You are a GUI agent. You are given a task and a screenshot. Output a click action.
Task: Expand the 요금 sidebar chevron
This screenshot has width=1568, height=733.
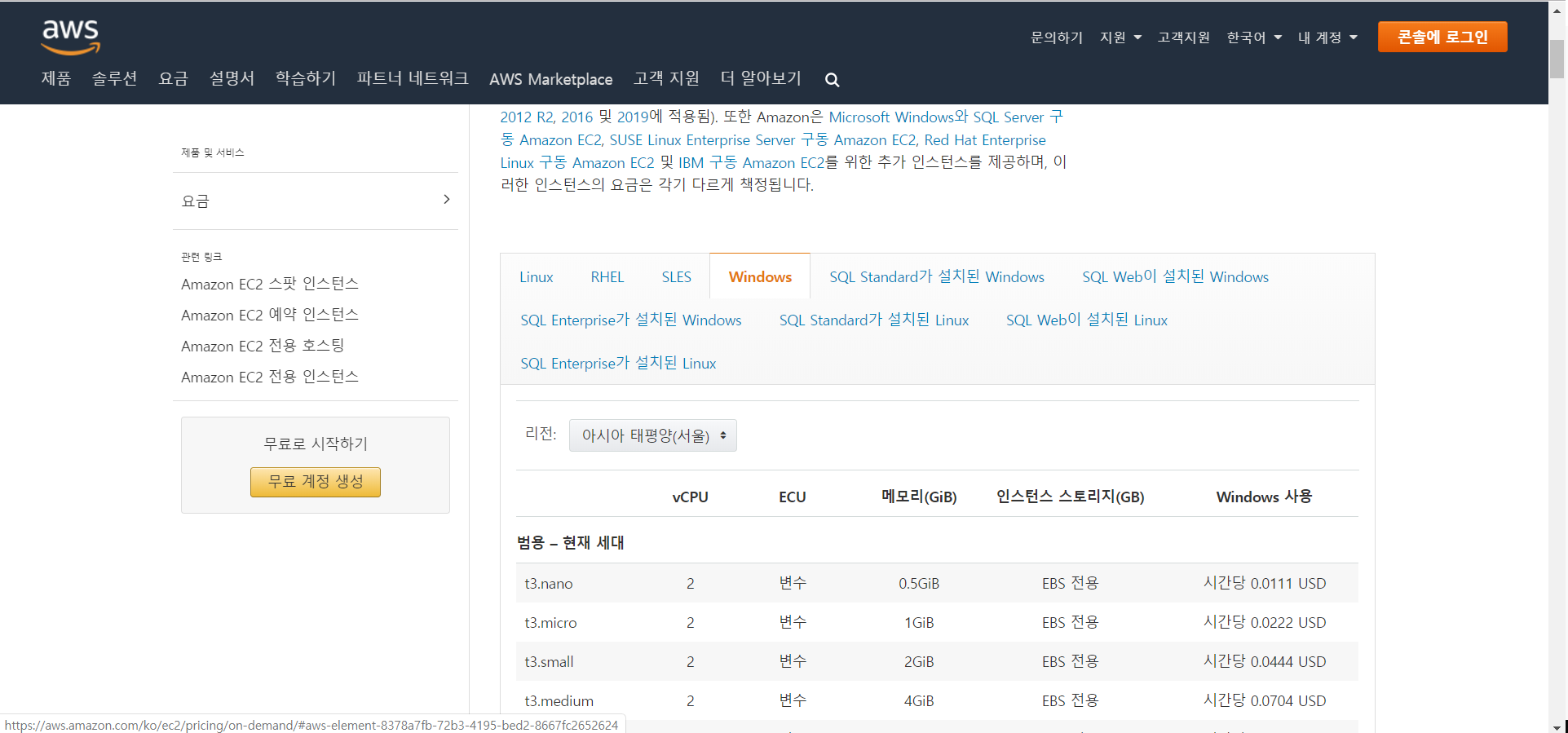[x=446, y=200]
